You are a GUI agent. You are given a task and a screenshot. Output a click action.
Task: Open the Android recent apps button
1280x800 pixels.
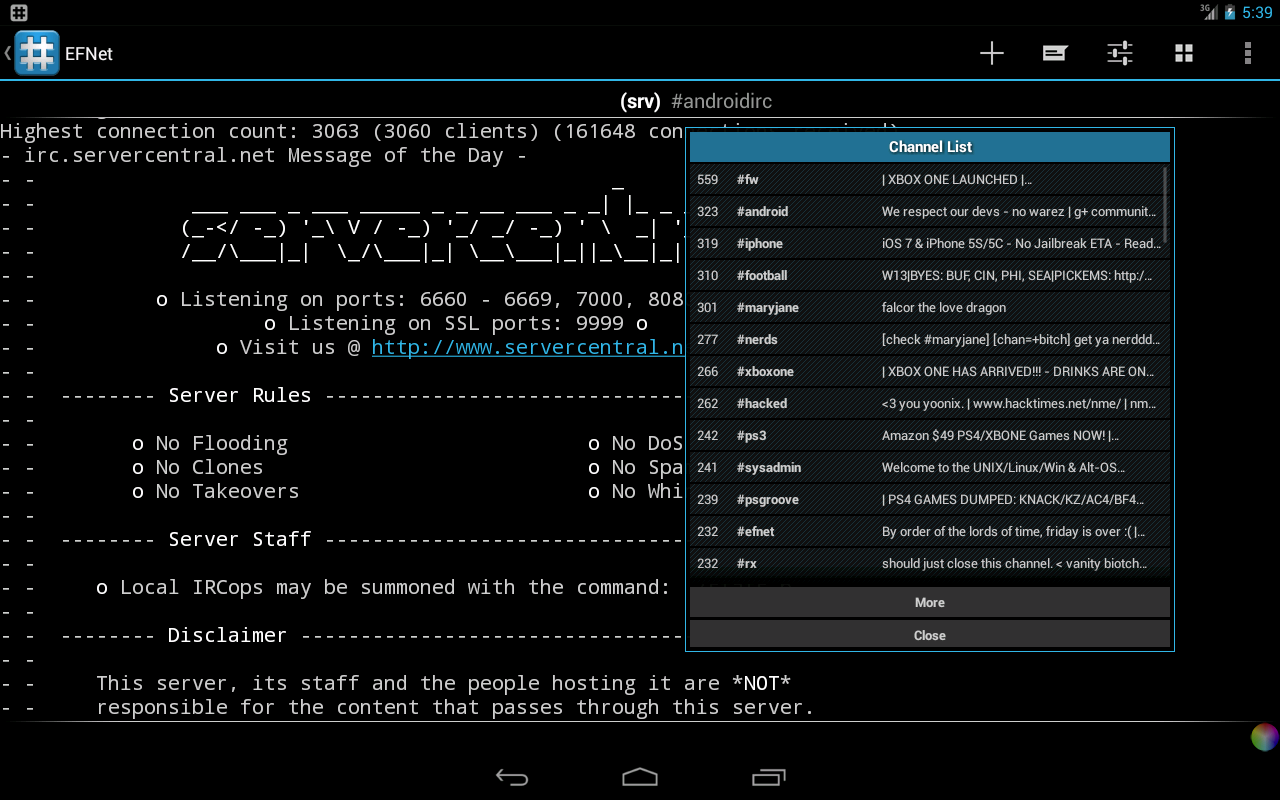768,777
